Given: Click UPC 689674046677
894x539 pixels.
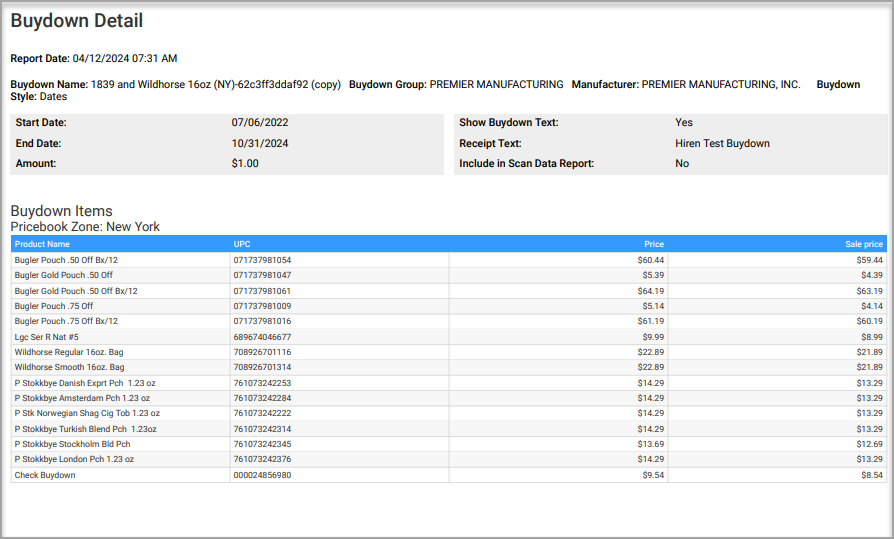Looking at the screenshot, I should 262,337.
